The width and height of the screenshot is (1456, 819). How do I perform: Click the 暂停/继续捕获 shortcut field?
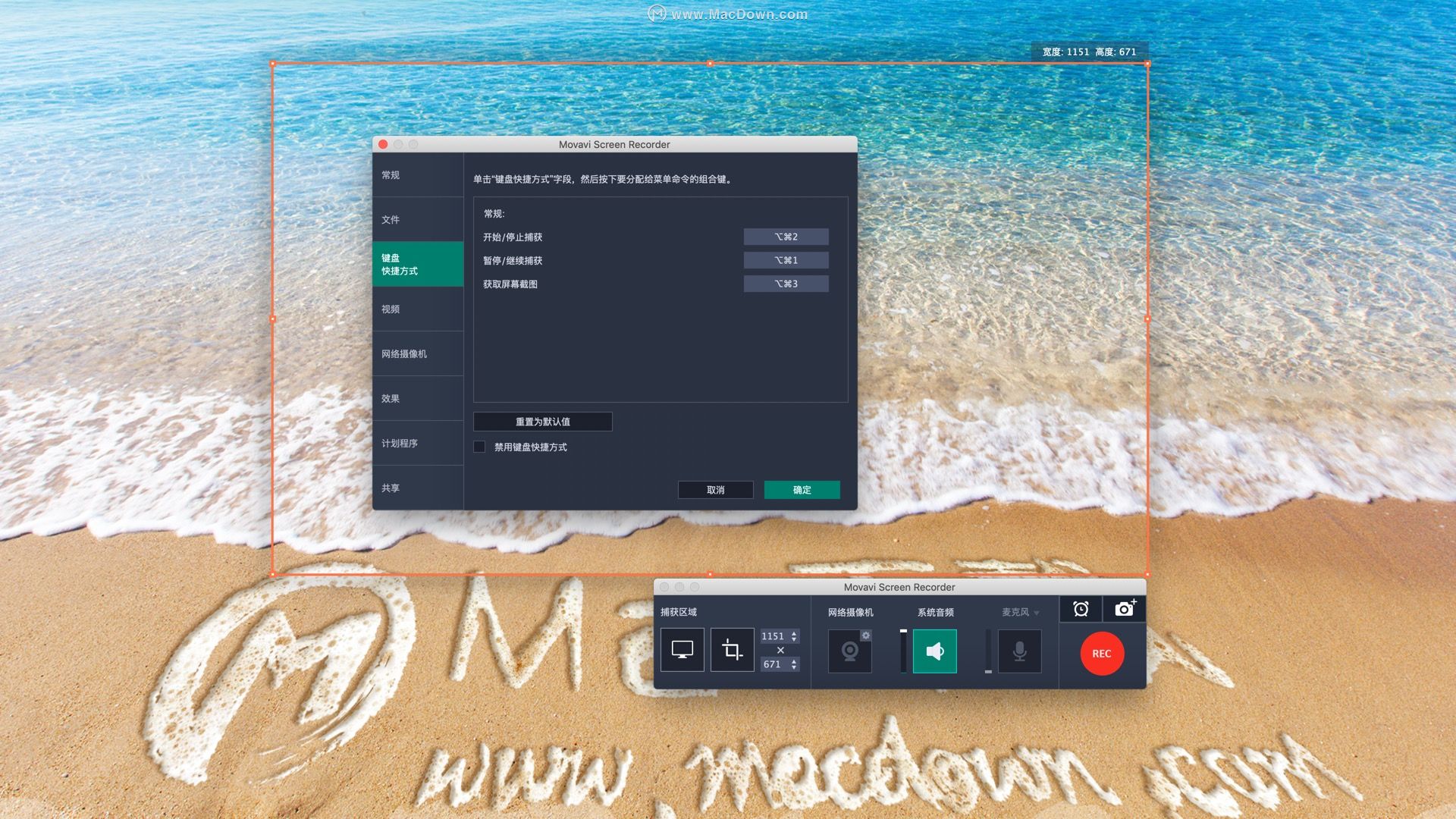(x=786, y=260)
